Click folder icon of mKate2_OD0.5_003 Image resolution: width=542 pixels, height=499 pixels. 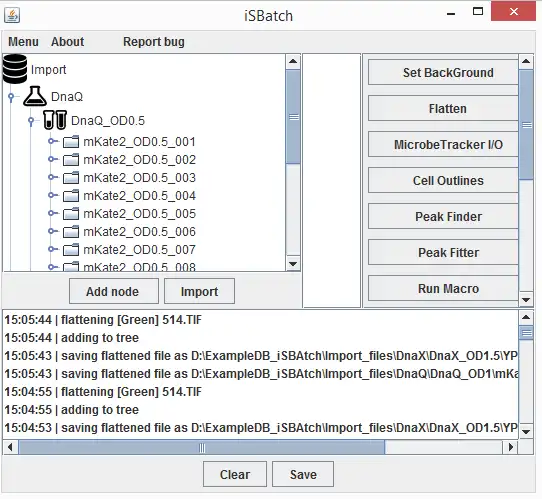pos(71,178)
